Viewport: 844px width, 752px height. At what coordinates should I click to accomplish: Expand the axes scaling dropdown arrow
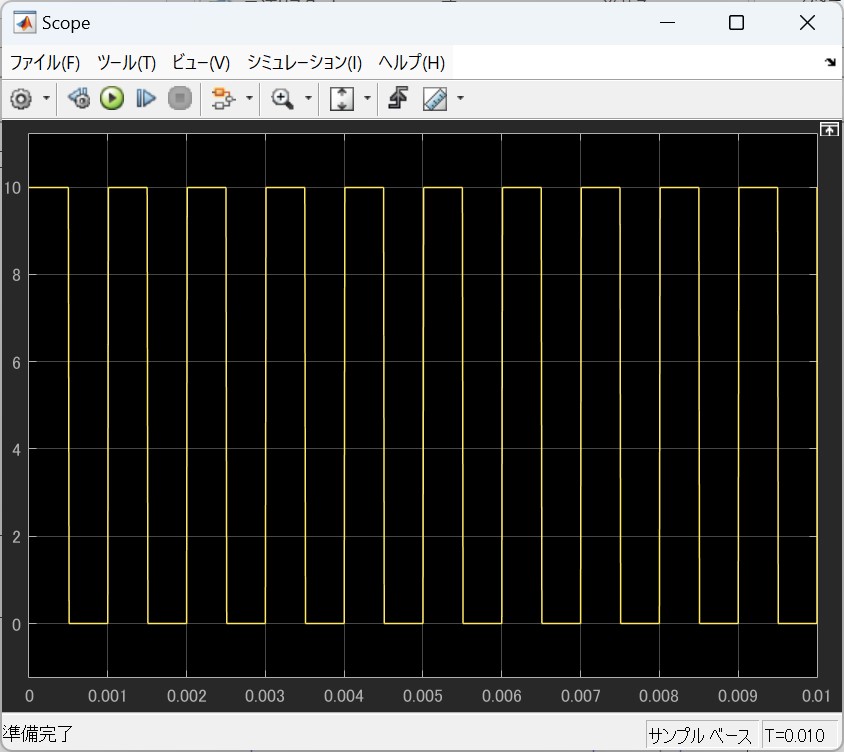tap(367, 98)
